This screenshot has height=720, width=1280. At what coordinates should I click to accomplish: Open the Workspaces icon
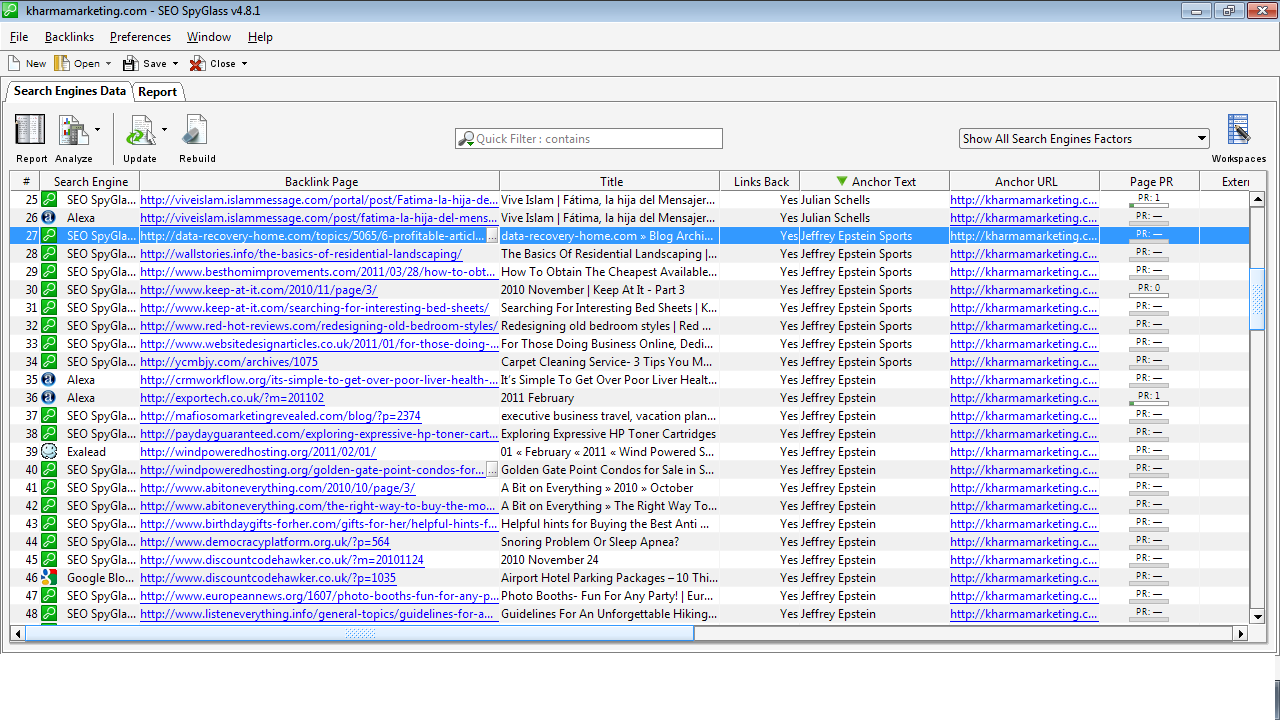1238,131
